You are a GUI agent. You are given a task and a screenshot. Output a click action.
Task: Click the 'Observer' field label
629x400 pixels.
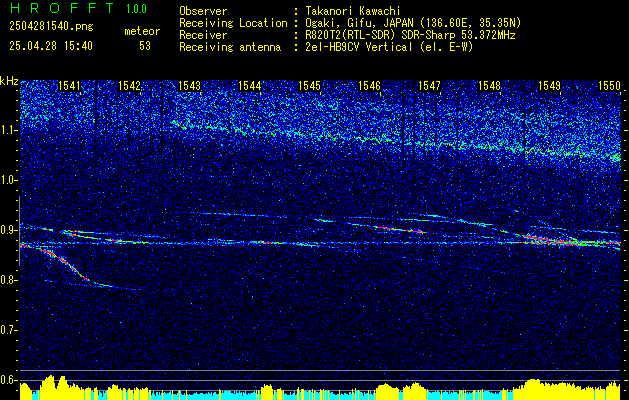click(x=203, y=11)
